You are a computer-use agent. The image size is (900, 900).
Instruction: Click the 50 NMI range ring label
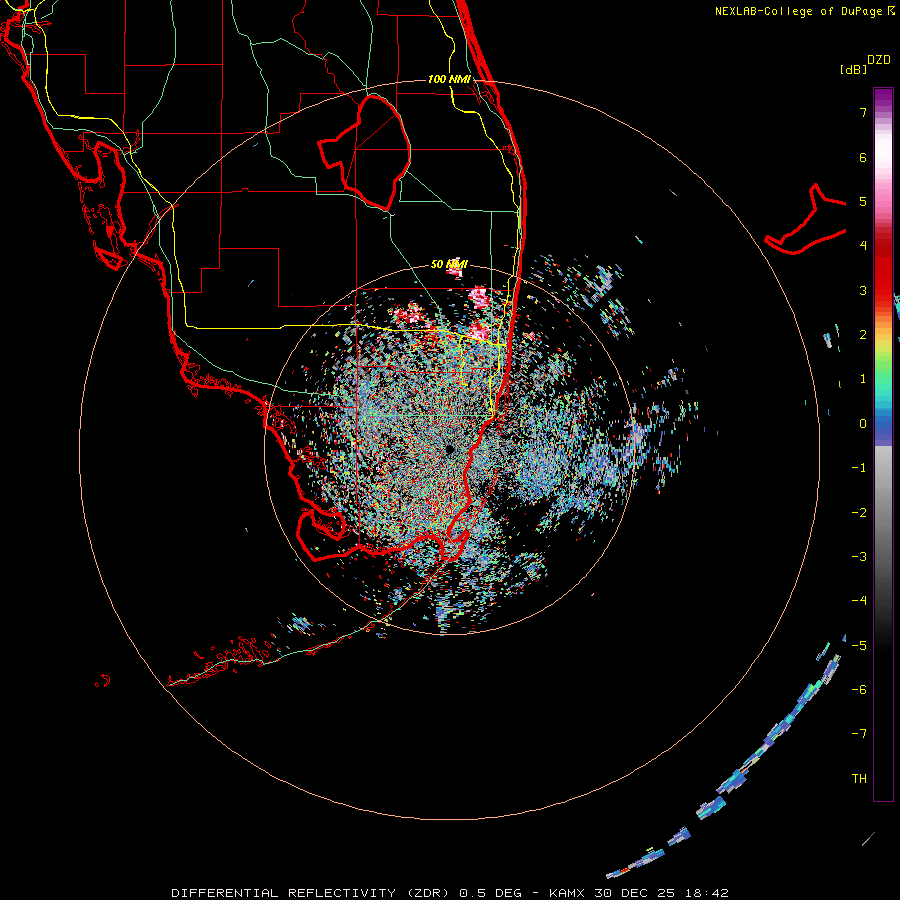pos(449,264)
